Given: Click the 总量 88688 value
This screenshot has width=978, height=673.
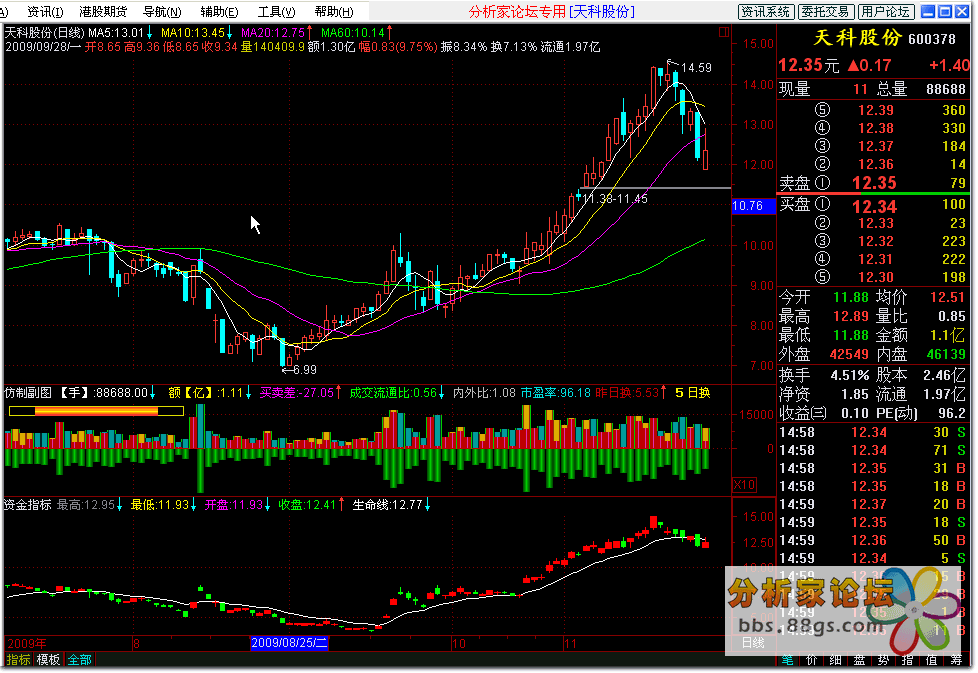Looking at the screenshot, I should 946,89.
